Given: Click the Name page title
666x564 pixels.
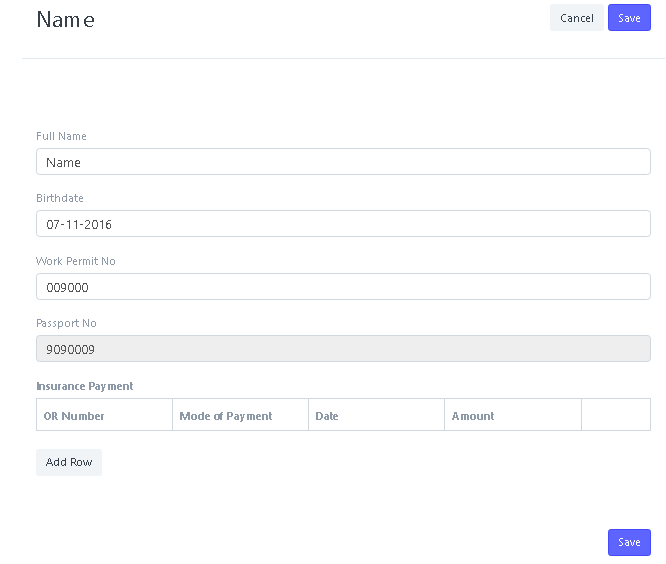Looking at the screenshot, I should click(65, 20).
